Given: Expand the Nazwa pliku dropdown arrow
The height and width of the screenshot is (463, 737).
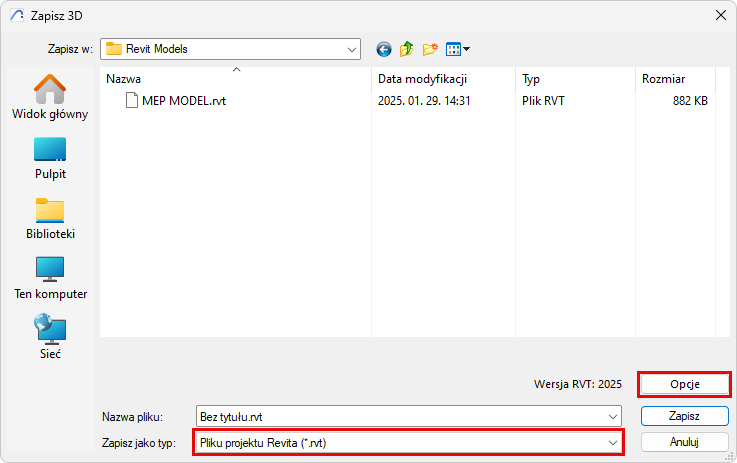Looking at the screenshot, I should 612,416.
